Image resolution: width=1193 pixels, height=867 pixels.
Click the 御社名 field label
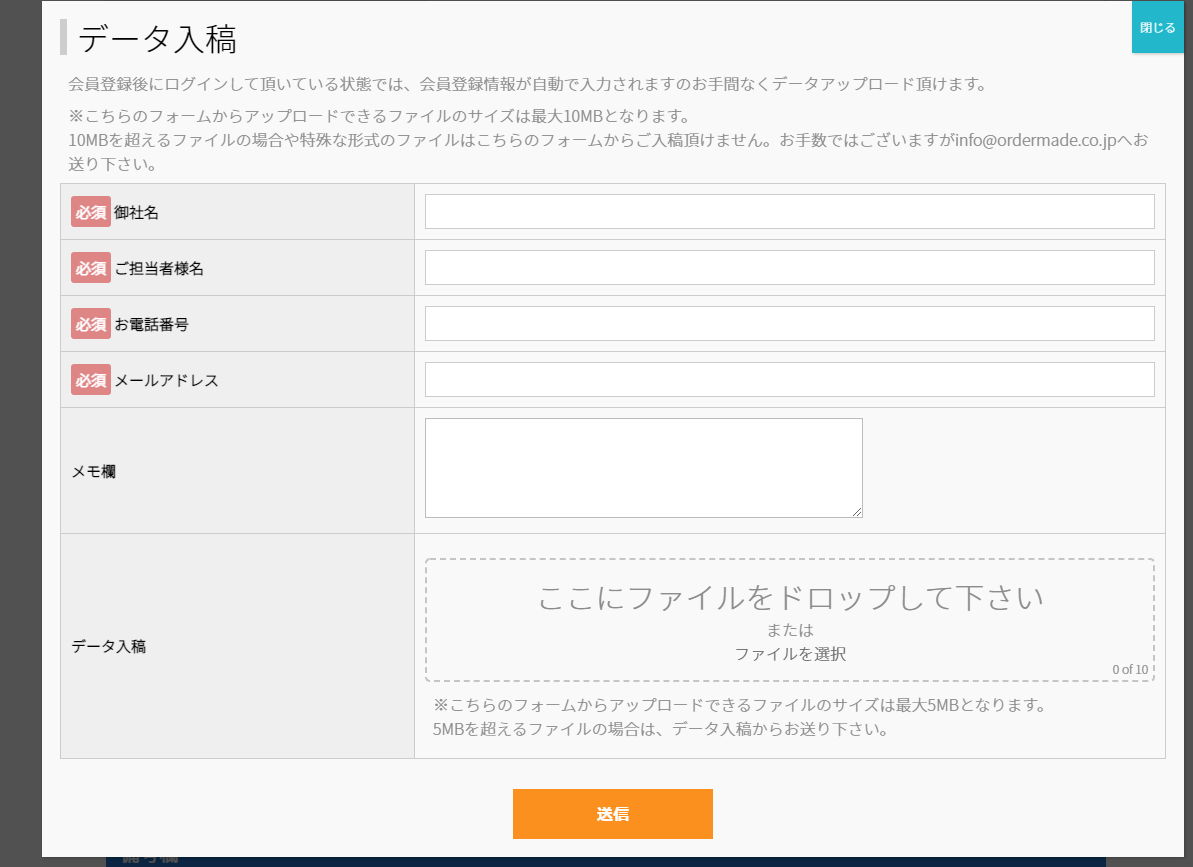(137, 212)
